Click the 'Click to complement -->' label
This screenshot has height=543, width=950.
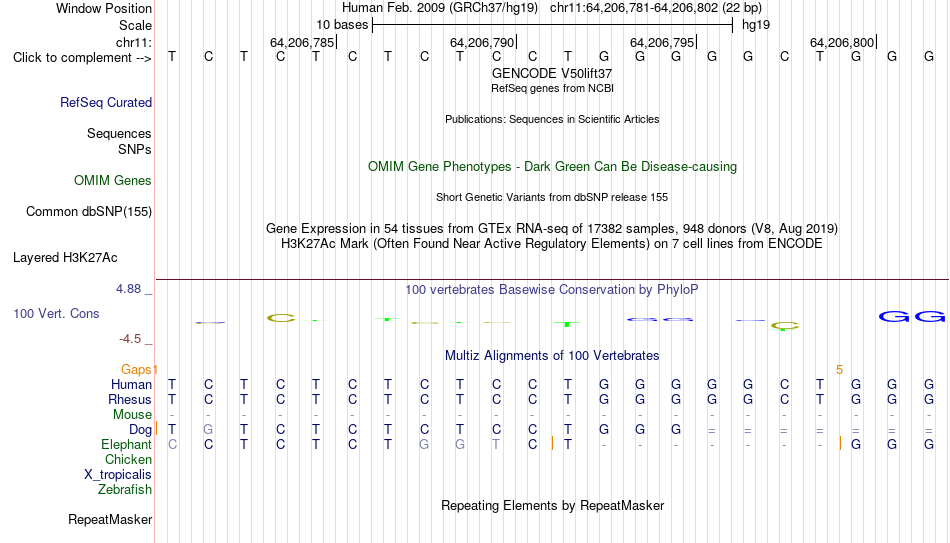point(82,58)
